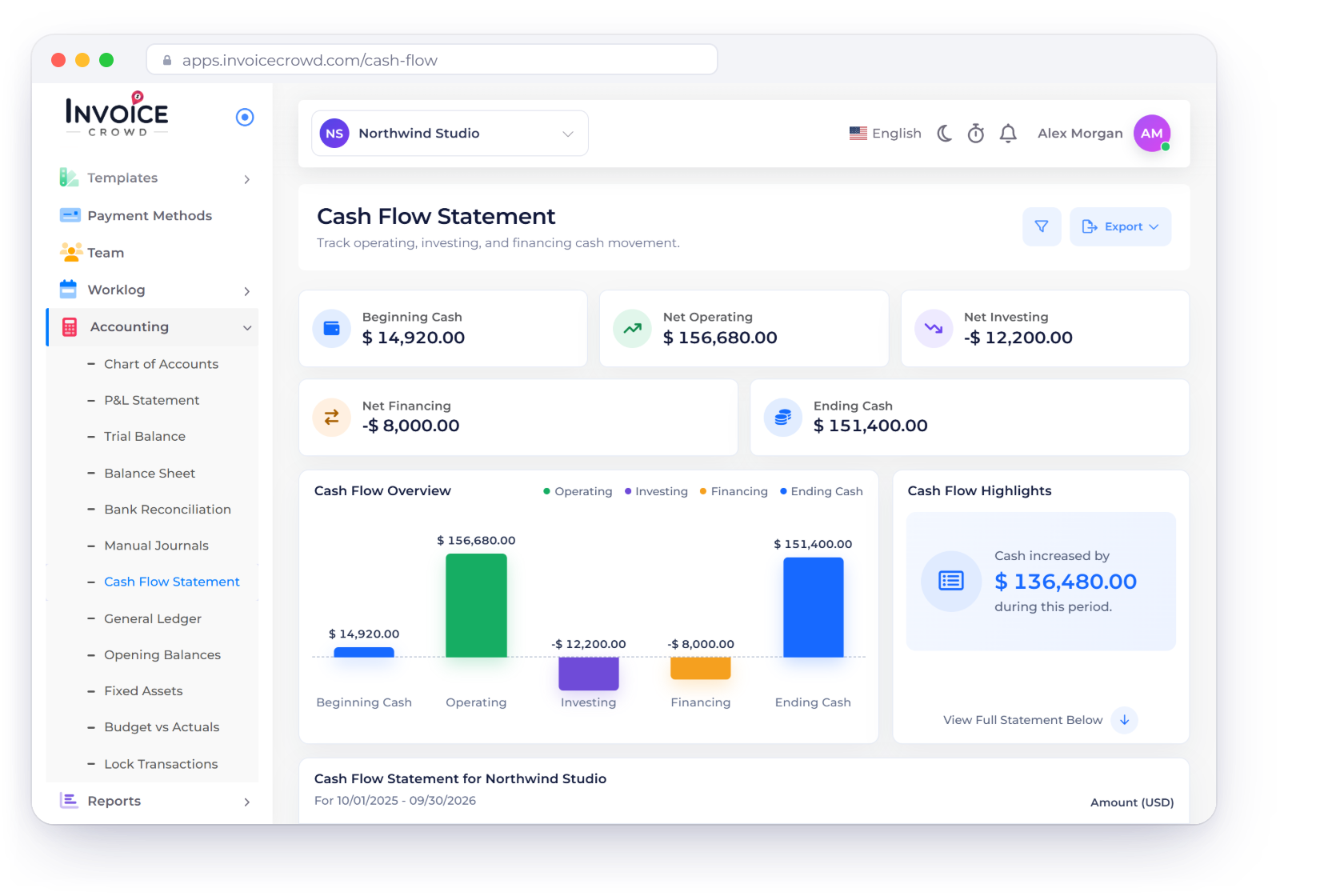Click the NS company avatar
Screen dimensions: 1344x896
coord(334,134)
